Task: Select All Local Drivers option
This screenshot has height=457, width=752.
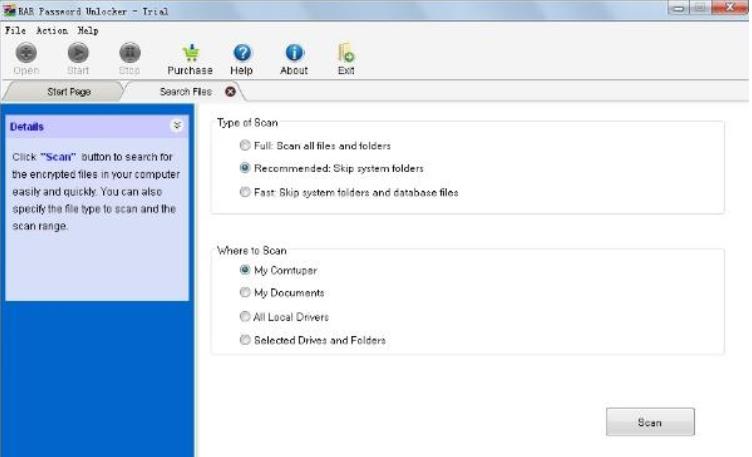Action: point(245,317)
